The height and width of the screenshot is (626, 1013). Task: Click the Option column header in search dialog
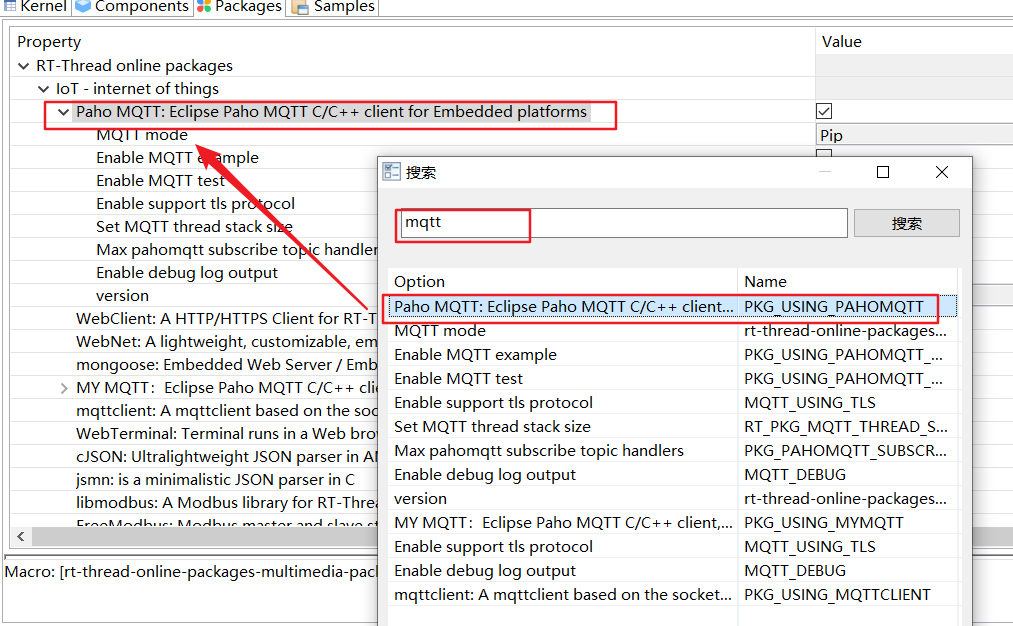point(419,282)
